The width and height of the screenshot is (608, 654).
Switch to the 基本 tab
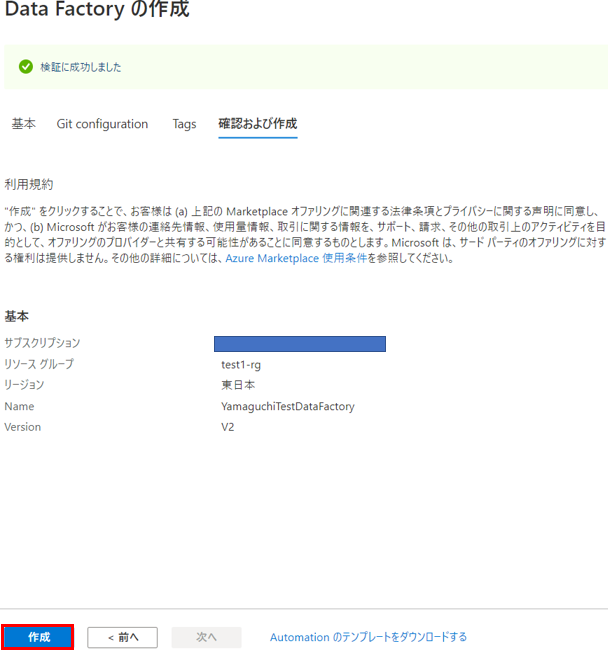pyautogui.click(x=24, y=124)
